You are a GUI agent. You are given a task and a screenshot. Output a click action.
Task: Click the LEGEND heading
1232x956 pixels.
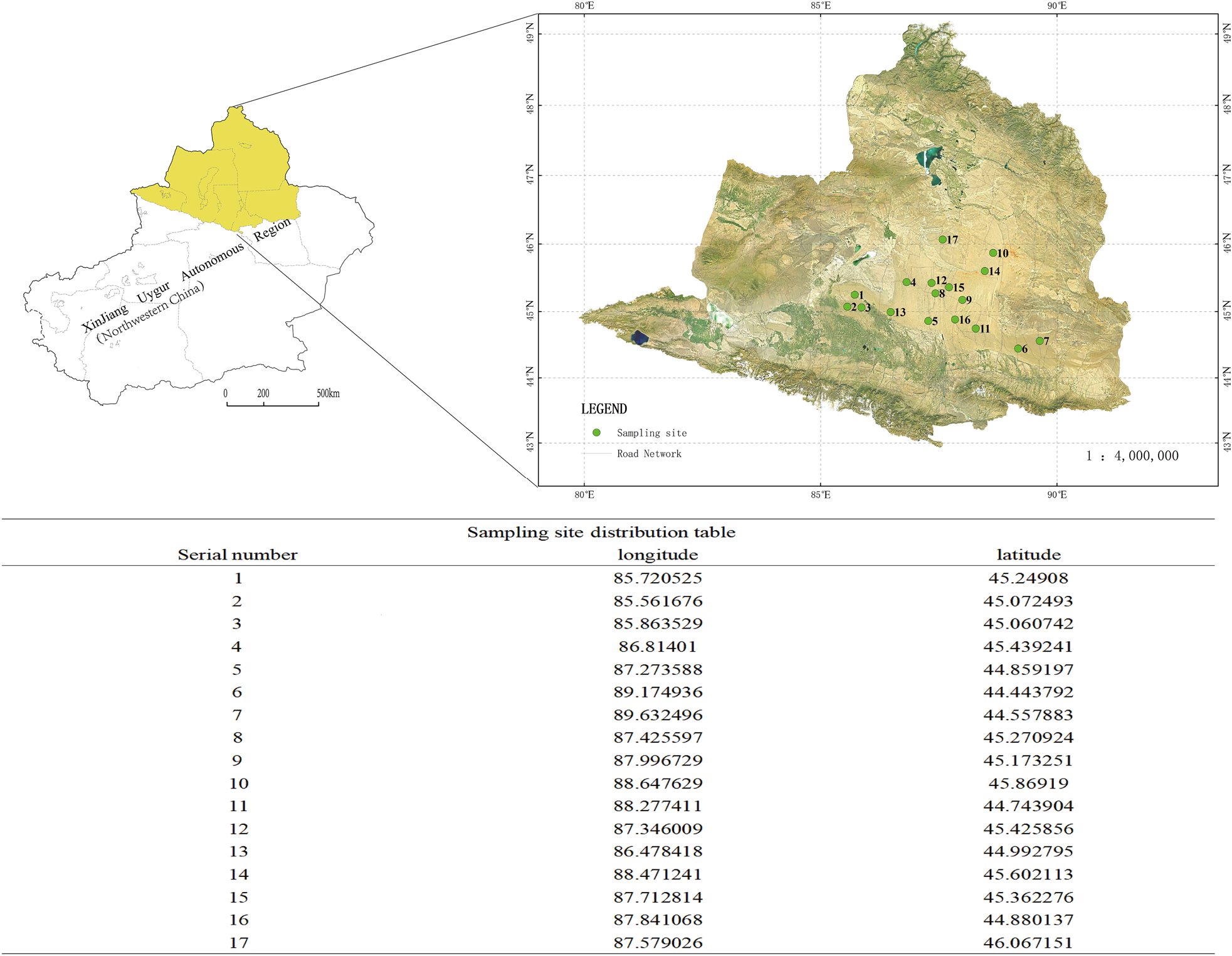[x=604, y=409]
